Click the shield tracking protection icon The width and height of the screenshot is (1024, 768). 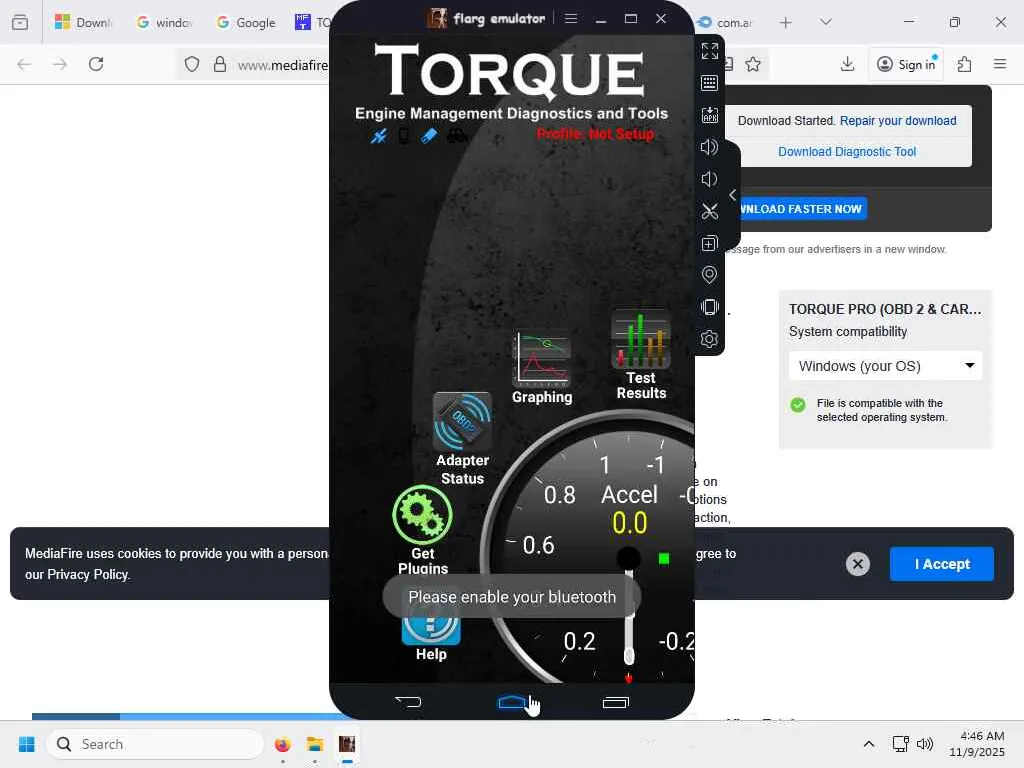[x=191, y=64]
